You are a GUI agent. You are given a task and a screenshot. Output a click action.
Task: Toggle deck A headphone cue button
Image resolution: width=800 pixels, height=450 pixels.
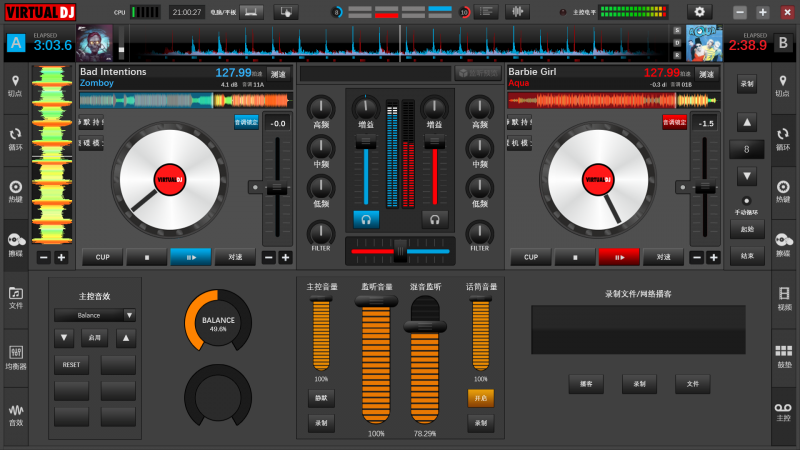pyautogui.click(x=366, y=219)
